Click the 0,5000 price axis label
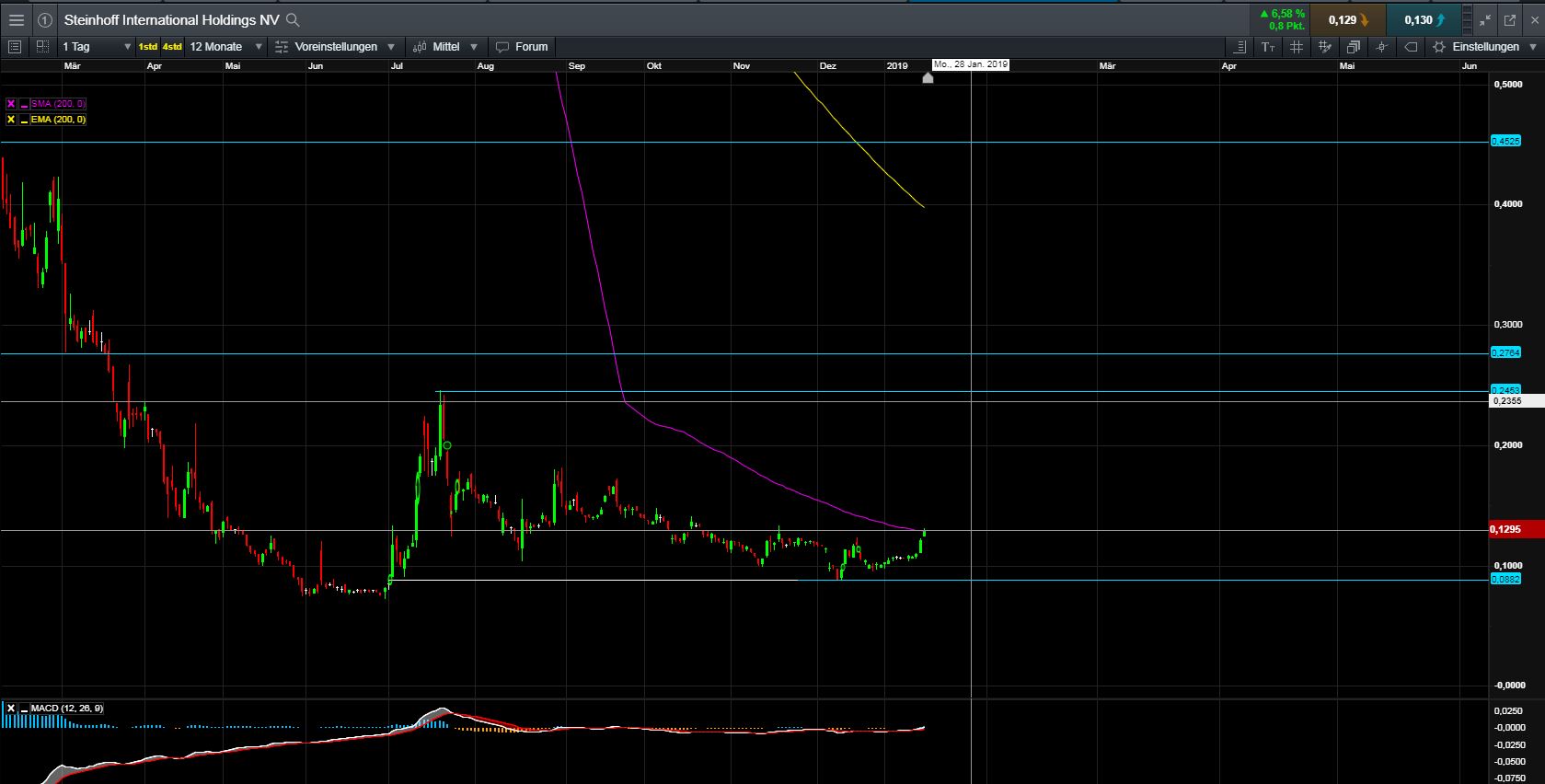 point(1508,85)
